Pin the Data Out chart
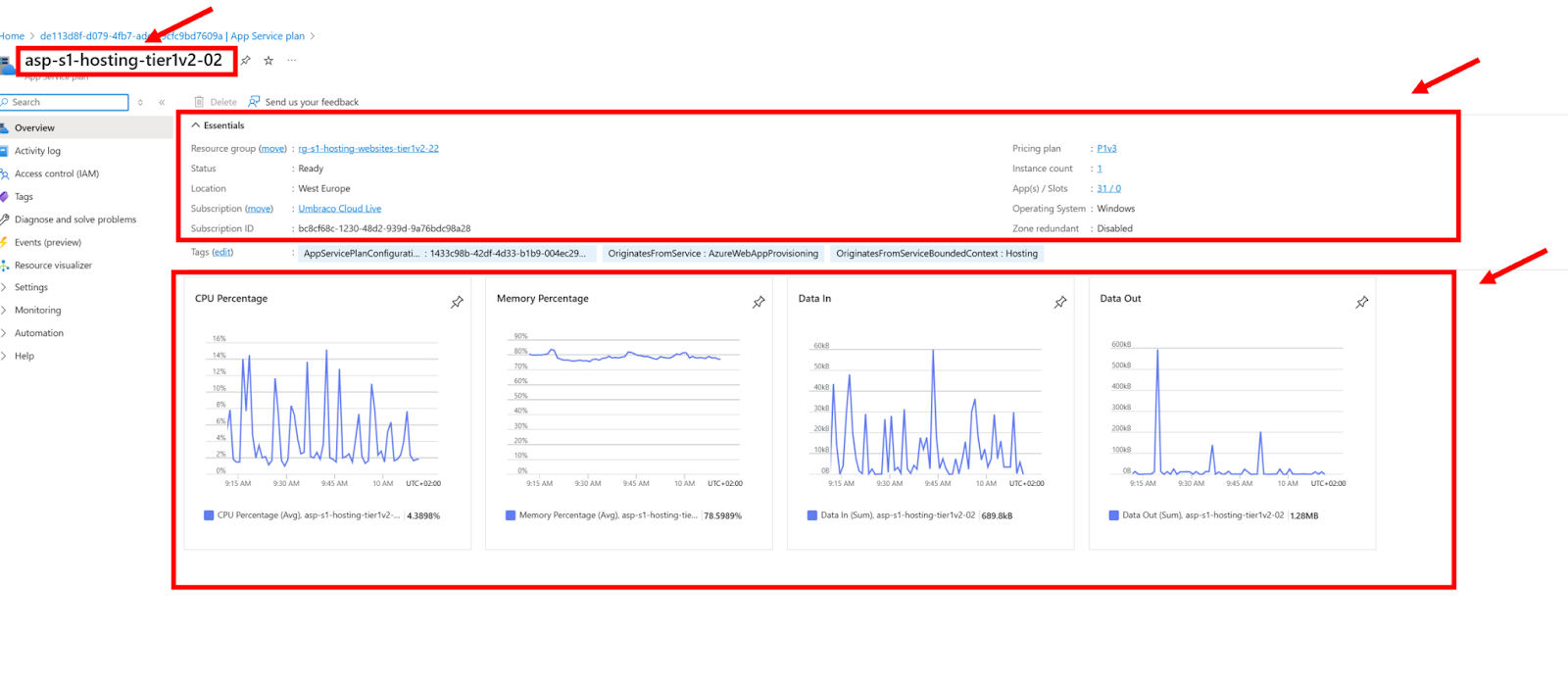Image resolution: width=1568 pixels, height=682 pixels. coord(1361,303)
